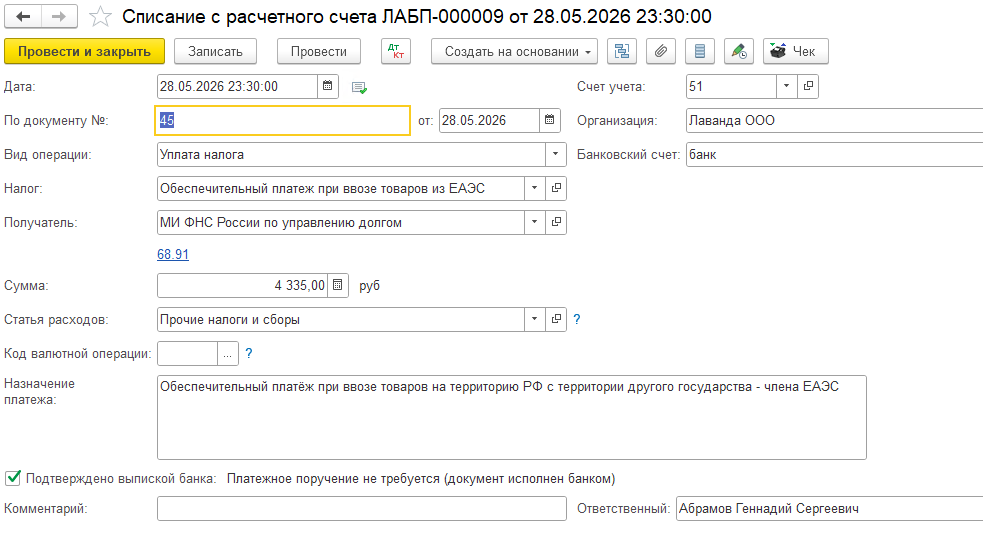Open calendar picker for Дата field
Screen dimensions: 983x556
tap(327, 86)
